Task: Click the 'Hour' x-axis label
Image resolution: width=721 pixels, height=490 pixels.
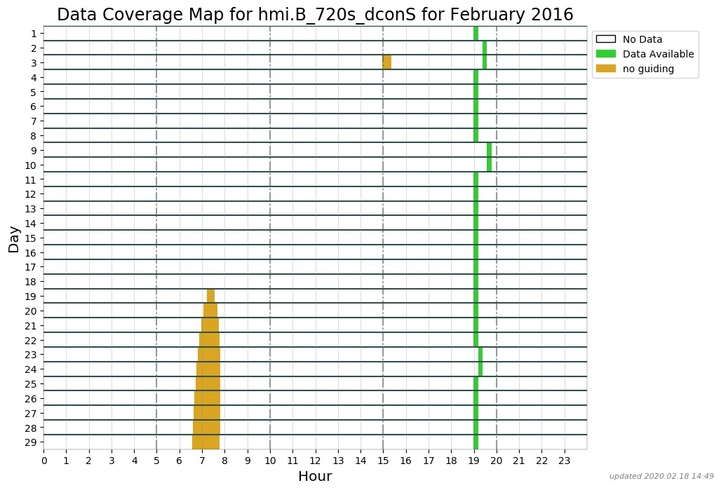Action: (314, 477)
